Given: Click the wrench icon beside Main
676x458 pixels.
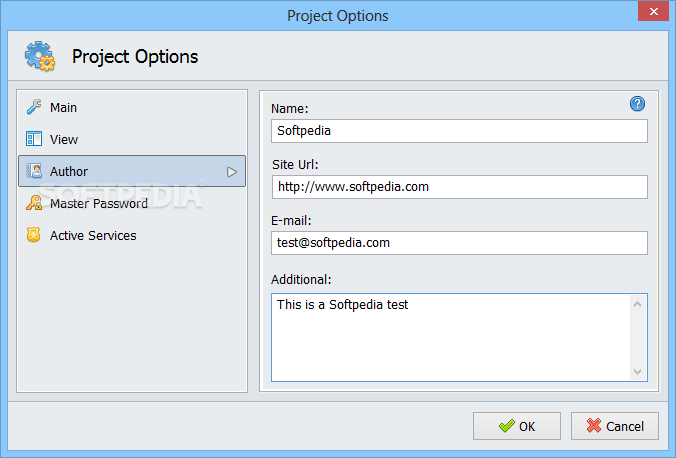Looking at the screenshot, I should click(34, 107).
